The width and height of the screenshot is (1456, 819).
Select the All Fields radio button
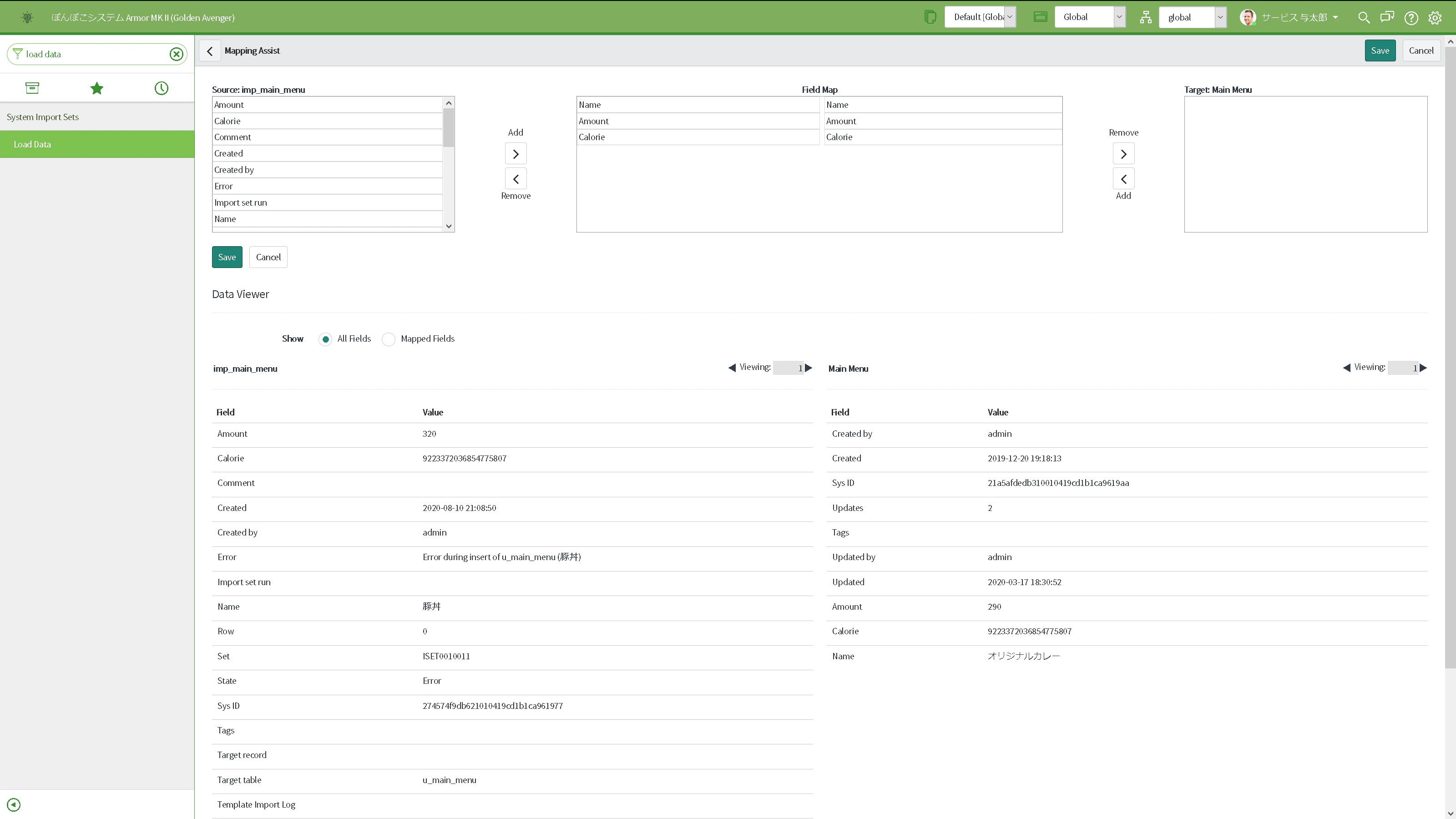tap(325, 339)
